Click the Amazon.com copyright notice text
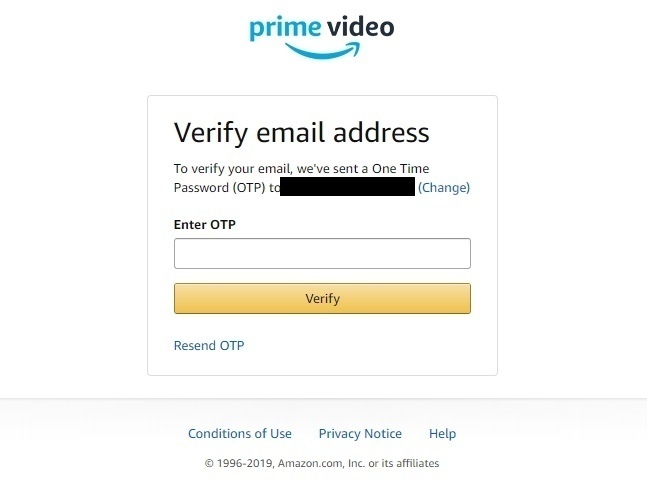Image resolution: width=647 pixels, height=493 pixels. (322, 463)
